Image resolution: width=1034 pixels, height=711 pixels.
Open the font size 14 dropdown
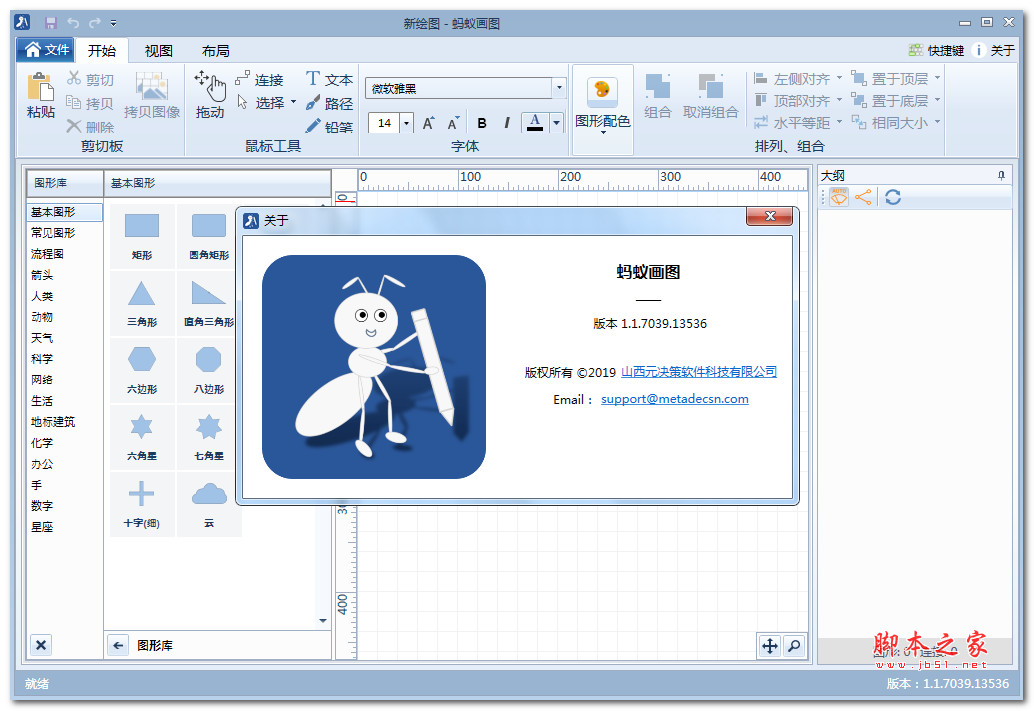tap(407, 123)
